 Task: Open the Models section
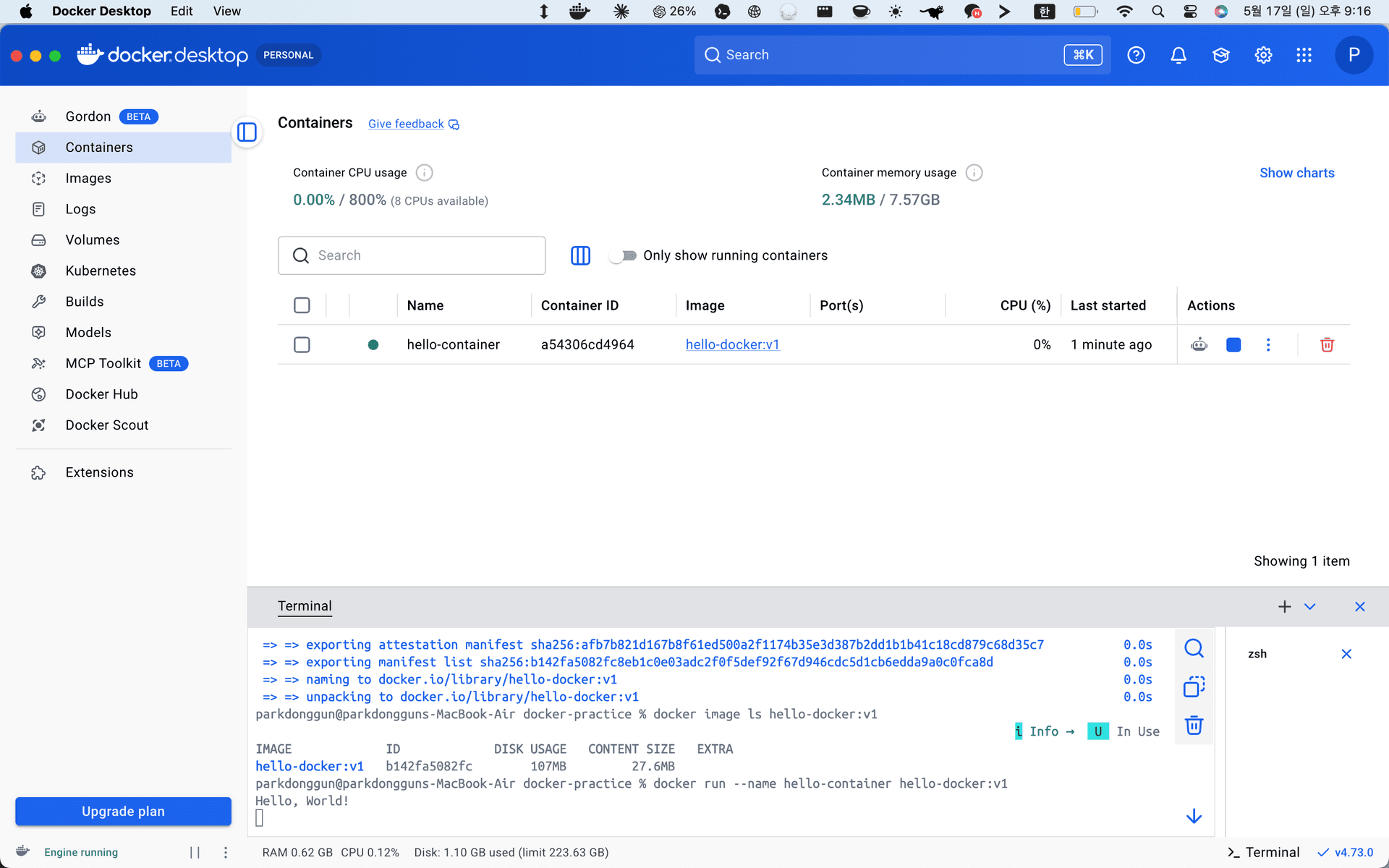[x=123, y=333]
